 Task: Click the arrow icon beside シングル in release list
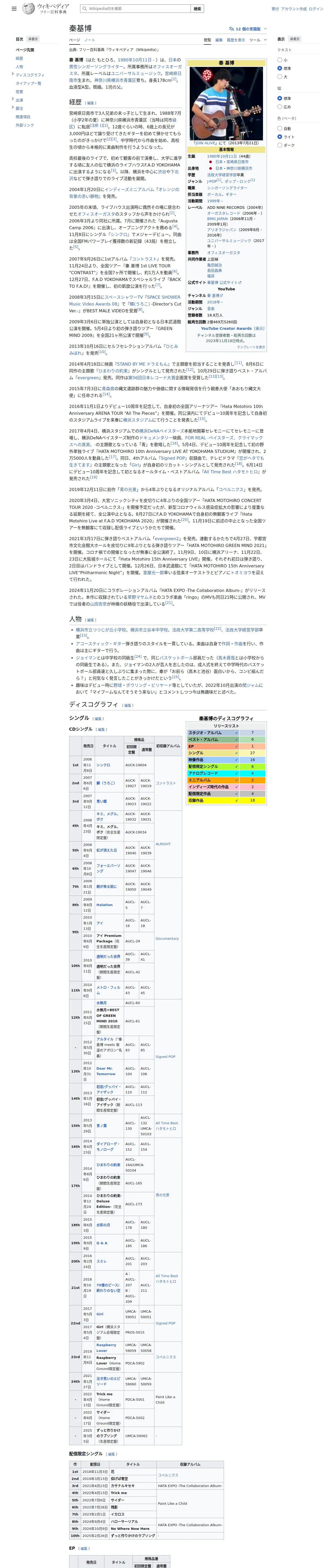click(x=237, y=753)
